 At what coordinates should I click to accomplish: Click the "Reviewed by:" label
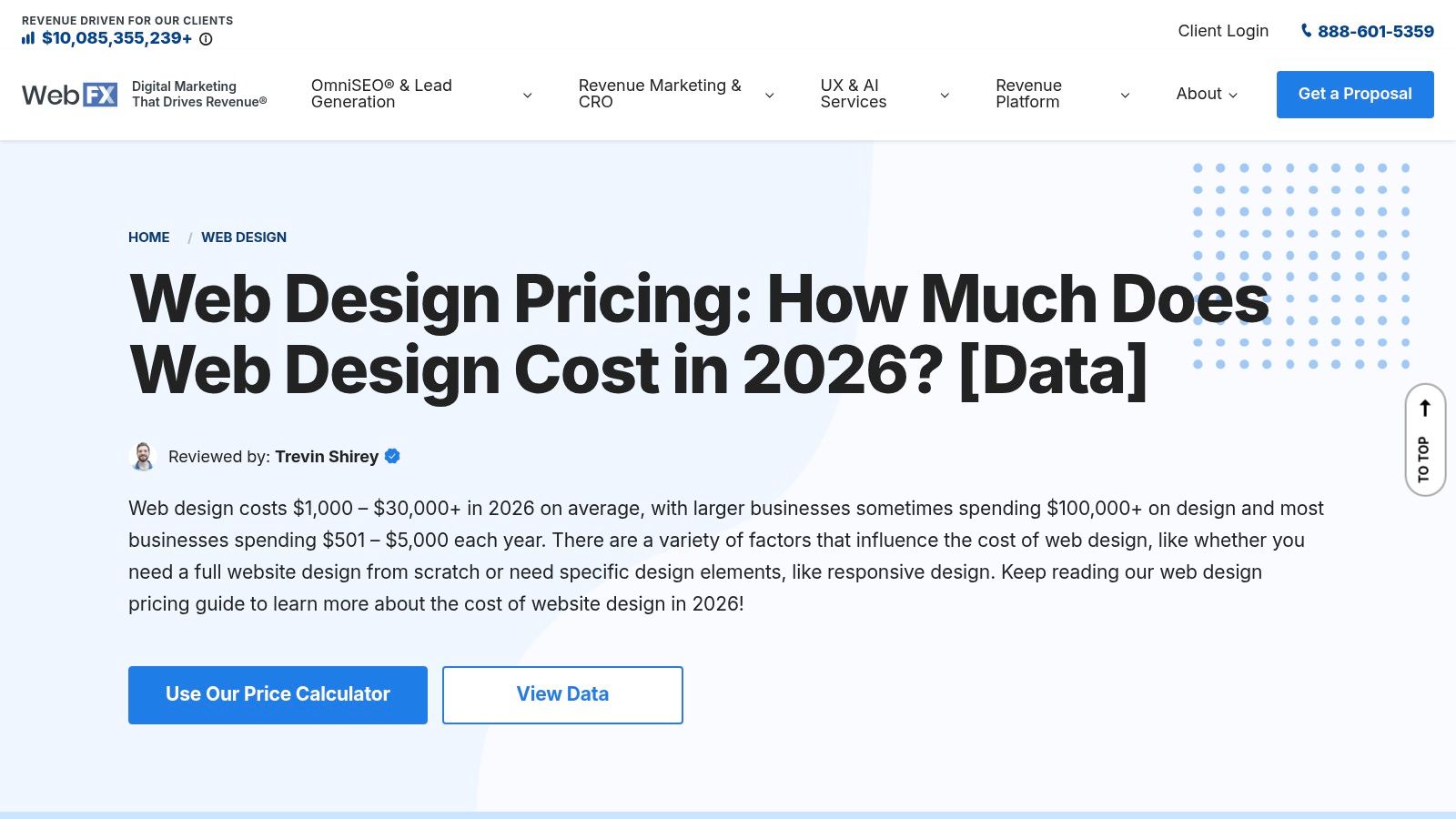pyautogui.click(x=219, y=457)
